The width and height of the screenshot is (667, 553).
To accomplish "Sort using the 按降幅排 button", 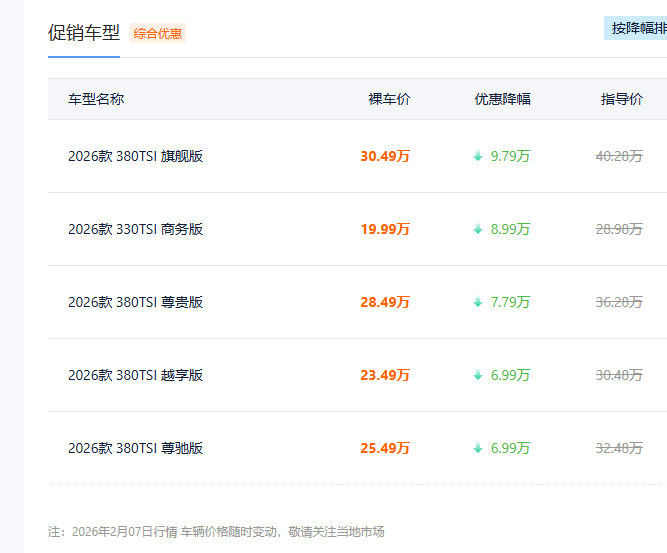I will coord(638,28).
